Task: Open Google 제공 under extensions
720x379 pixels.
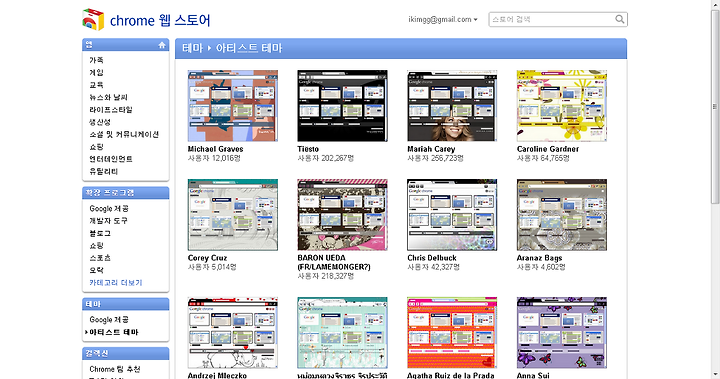Action: tap(109, 209)
